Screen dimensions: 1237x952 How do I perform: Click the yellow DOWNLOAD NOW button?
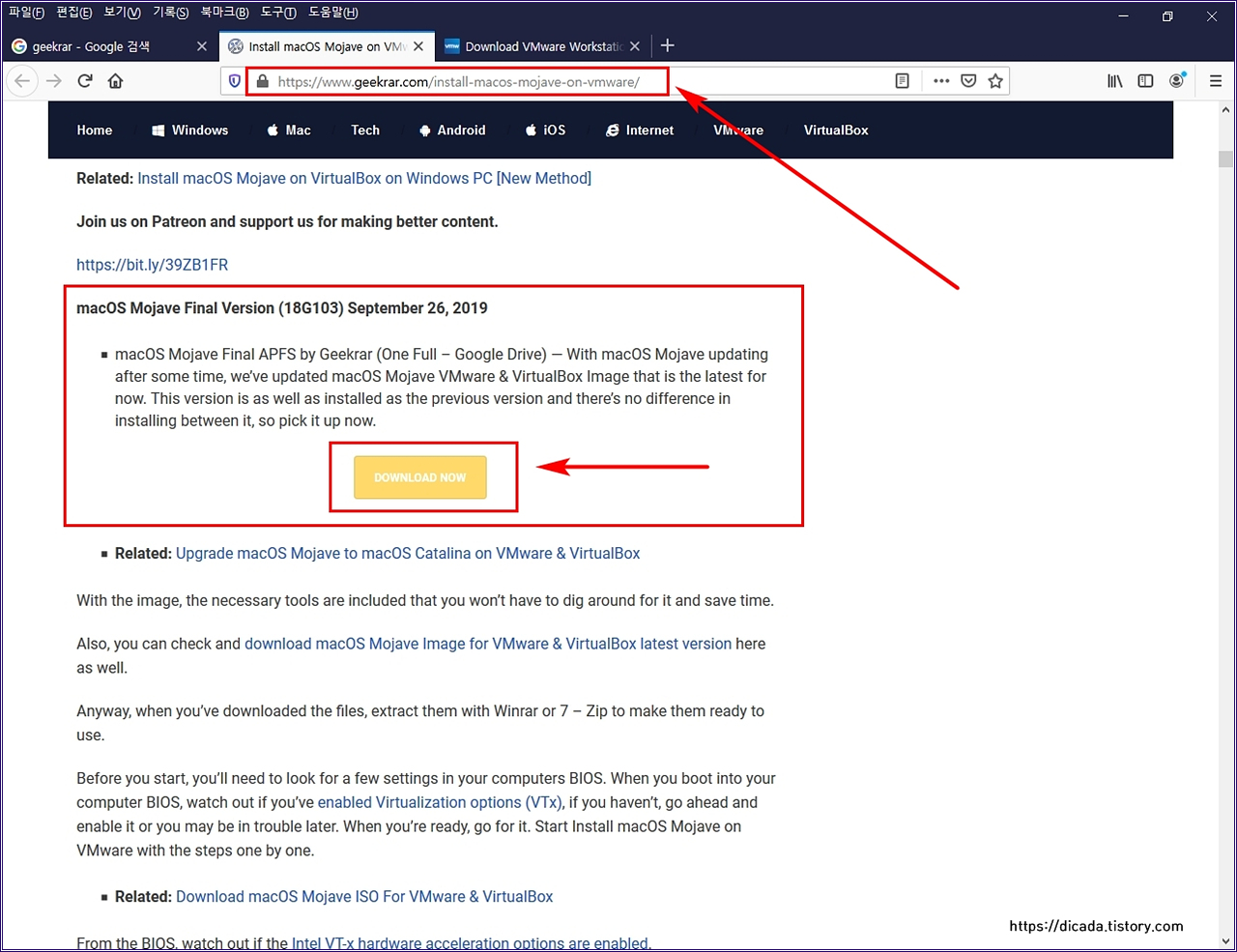pos(420,477)
